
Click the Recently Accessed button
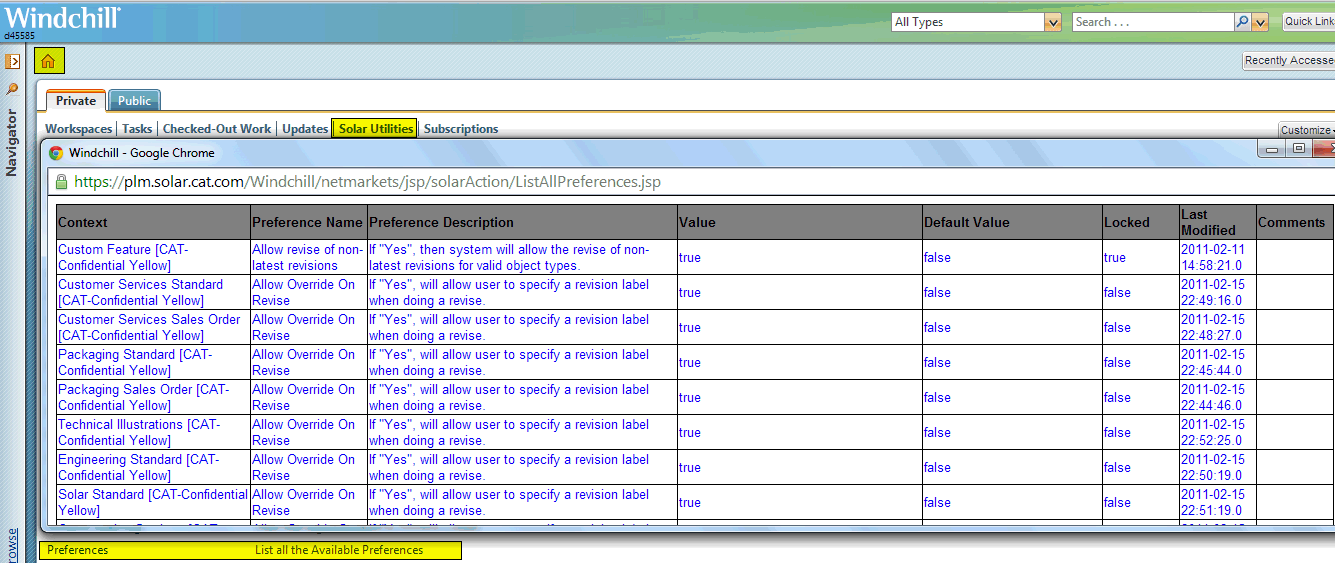pos(1289,61)
